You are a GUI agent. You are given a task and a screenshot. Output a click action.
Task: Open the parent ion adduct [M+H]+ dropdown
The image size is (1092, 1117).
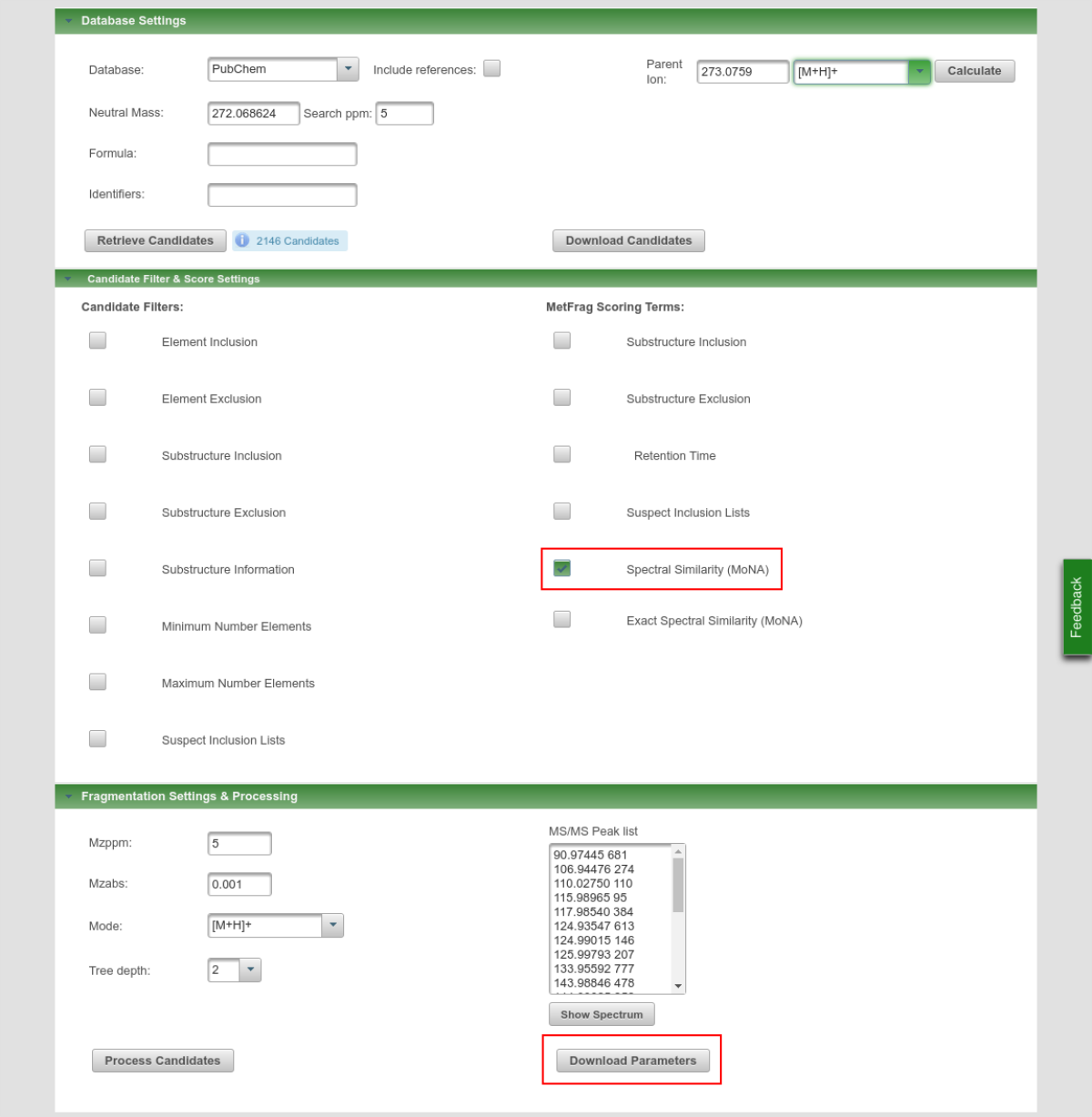point(919,72)
